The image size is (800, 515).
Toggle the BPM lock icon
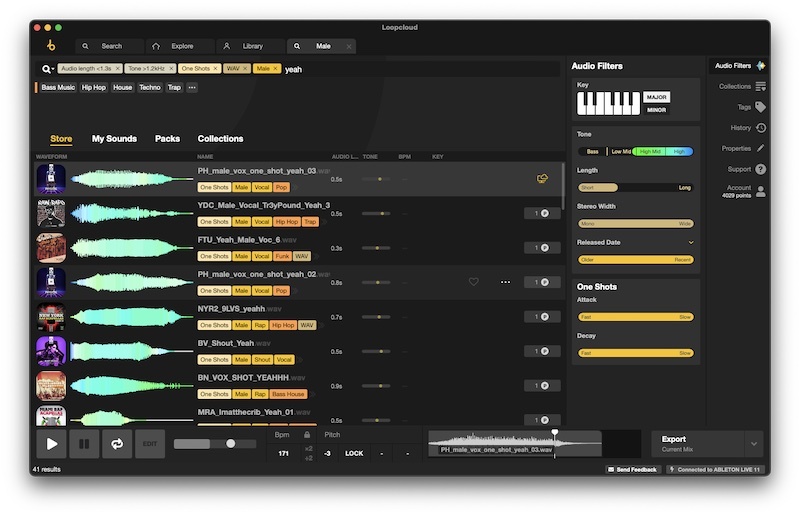click(306, 435)
